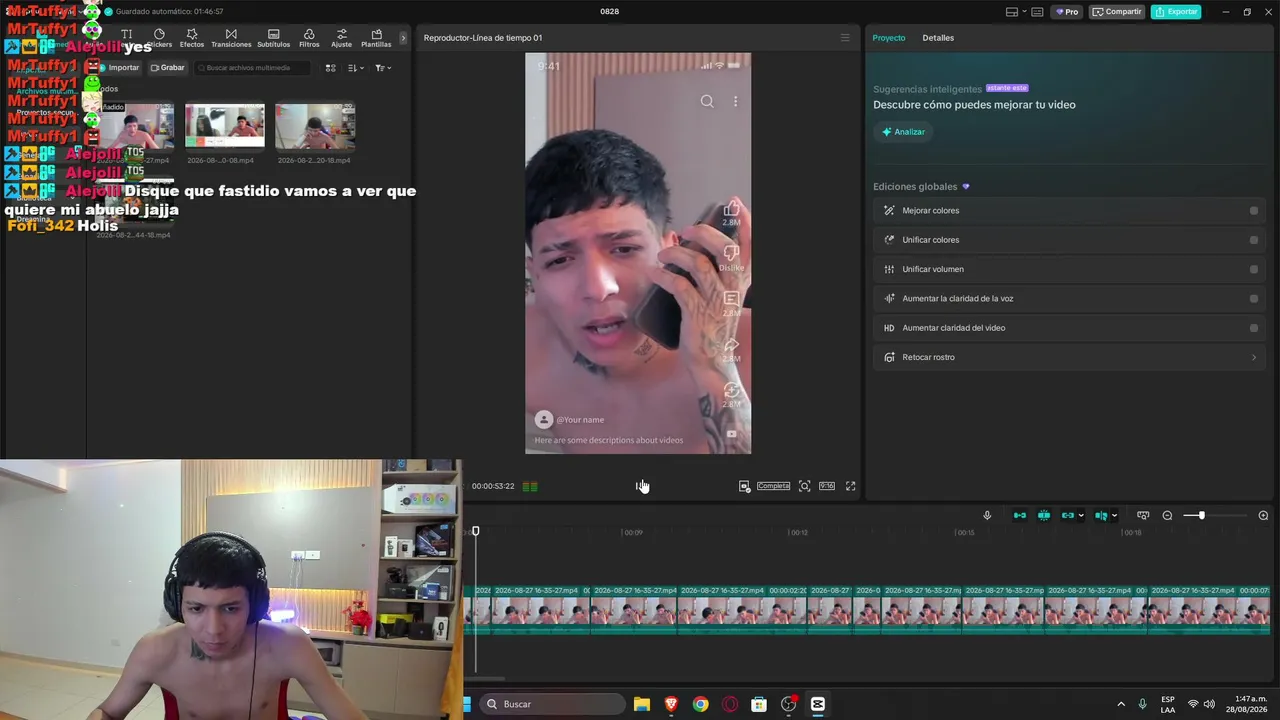The width and height of the screenshot is (1280, 720).
Task: Enable the Unificar volumen checkbox
Action: [x=1254, y=269]
